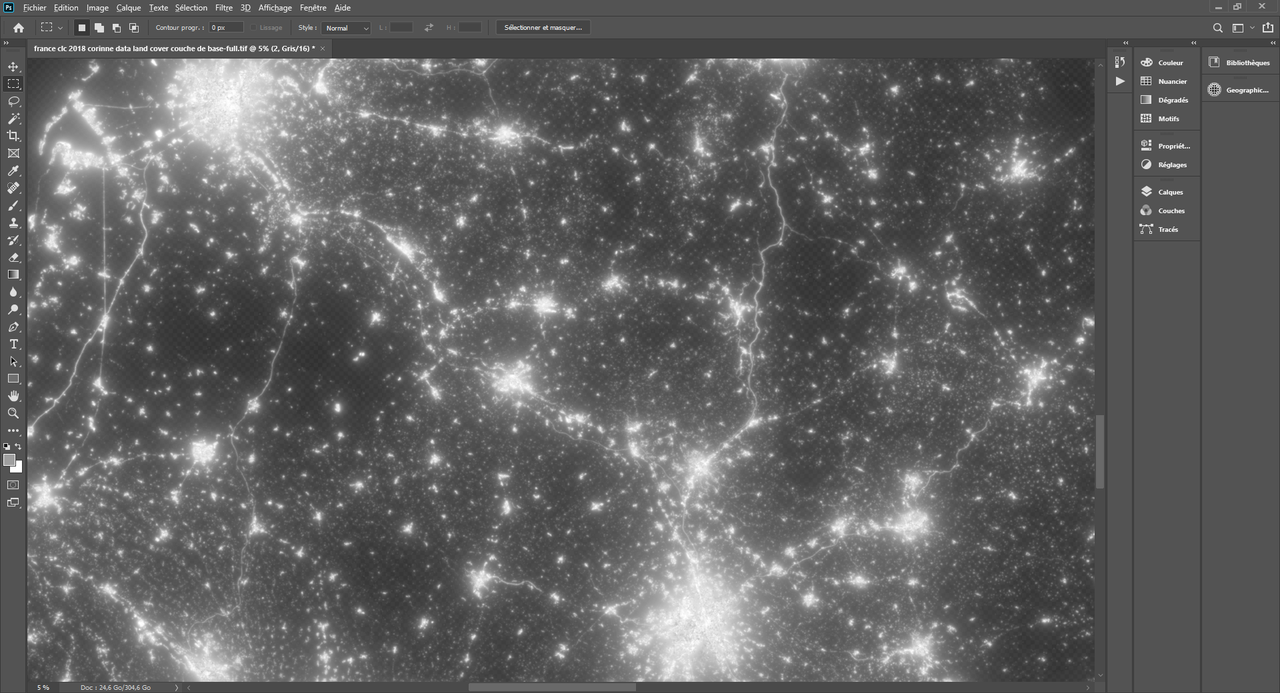This screenshot has width=1280, height=693.
Task: Enable New selection mode
Action: click(82, 28)
